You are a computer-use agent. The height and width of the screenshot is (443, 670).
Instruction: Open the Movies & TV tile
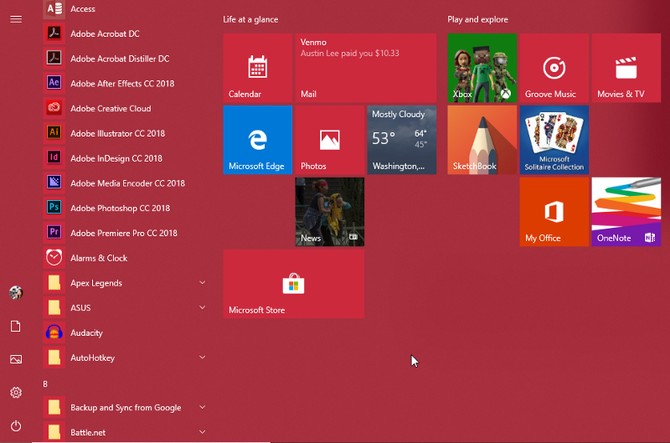tap(625, 68)
